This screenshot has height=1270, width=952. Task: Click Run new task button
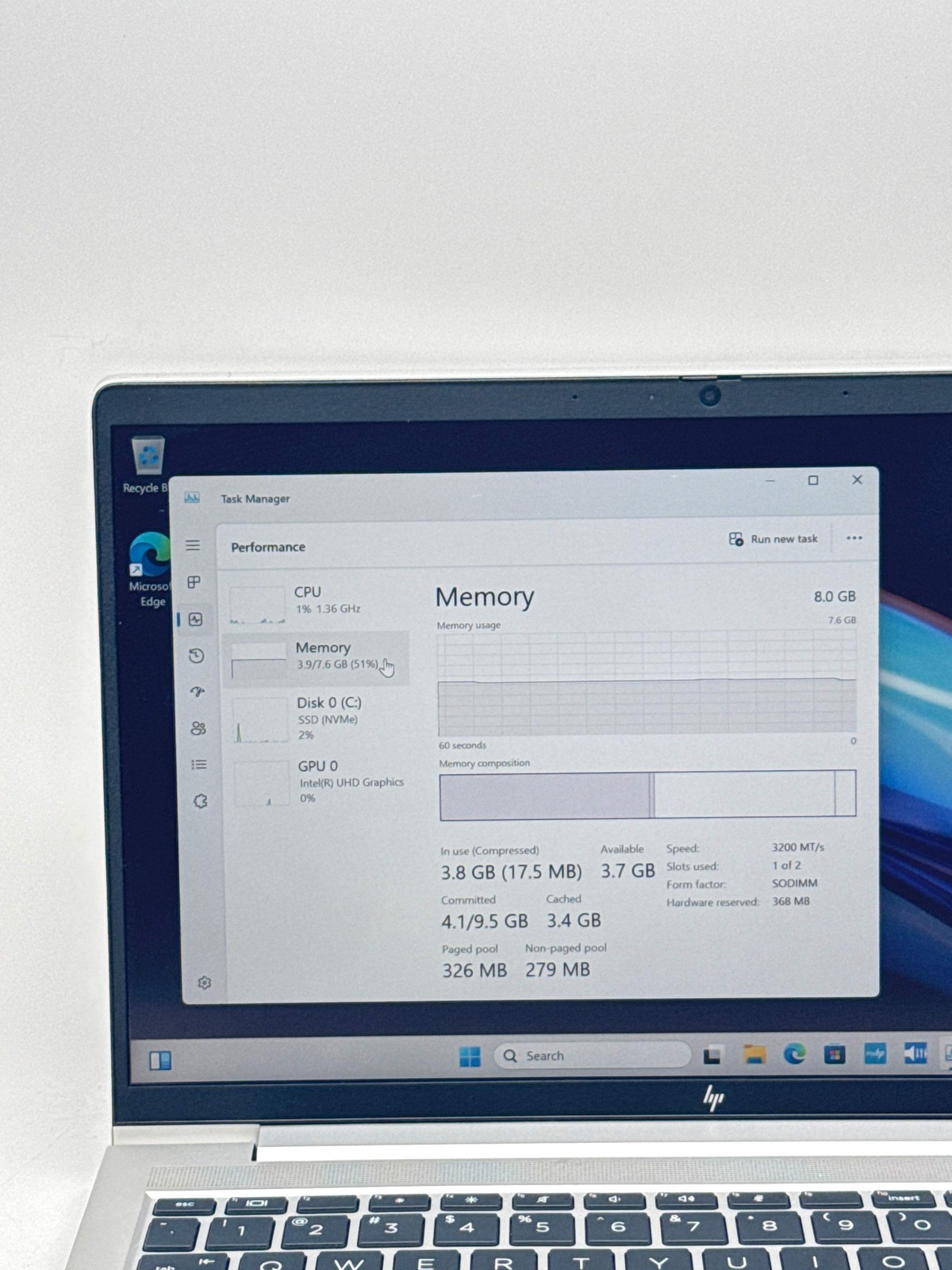click(x=773, y=539)
